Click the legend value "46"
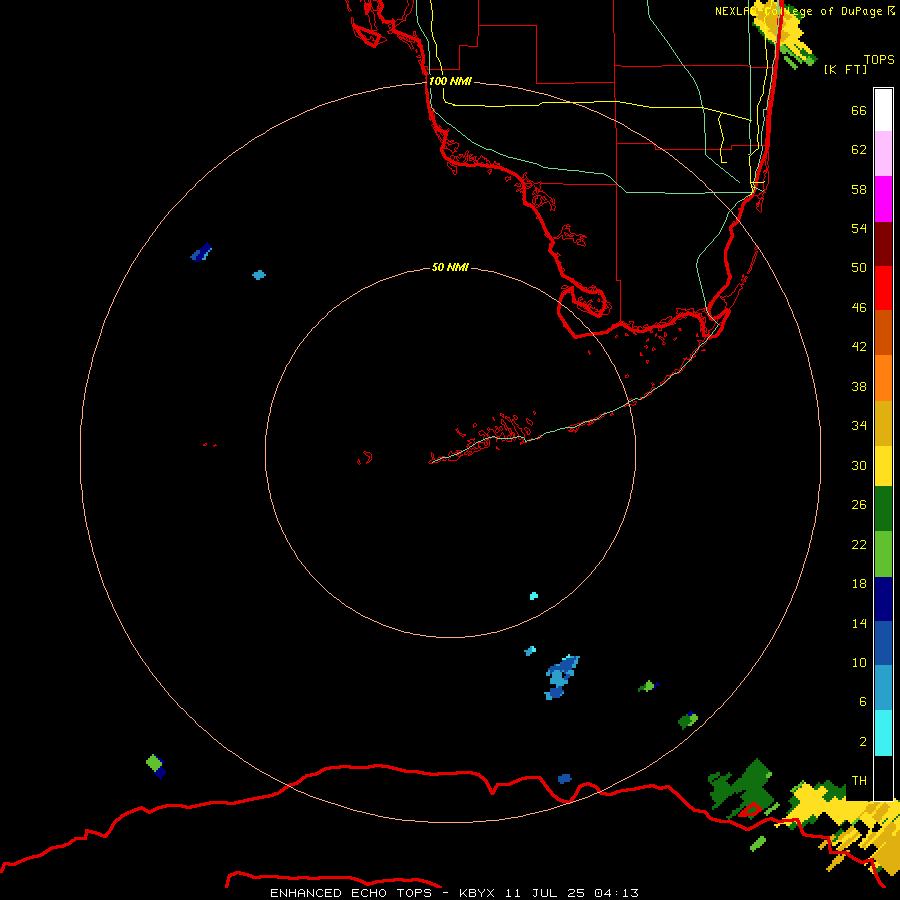Image resolution: width=900 pixels, height=900 pixels. click(859, 308)
